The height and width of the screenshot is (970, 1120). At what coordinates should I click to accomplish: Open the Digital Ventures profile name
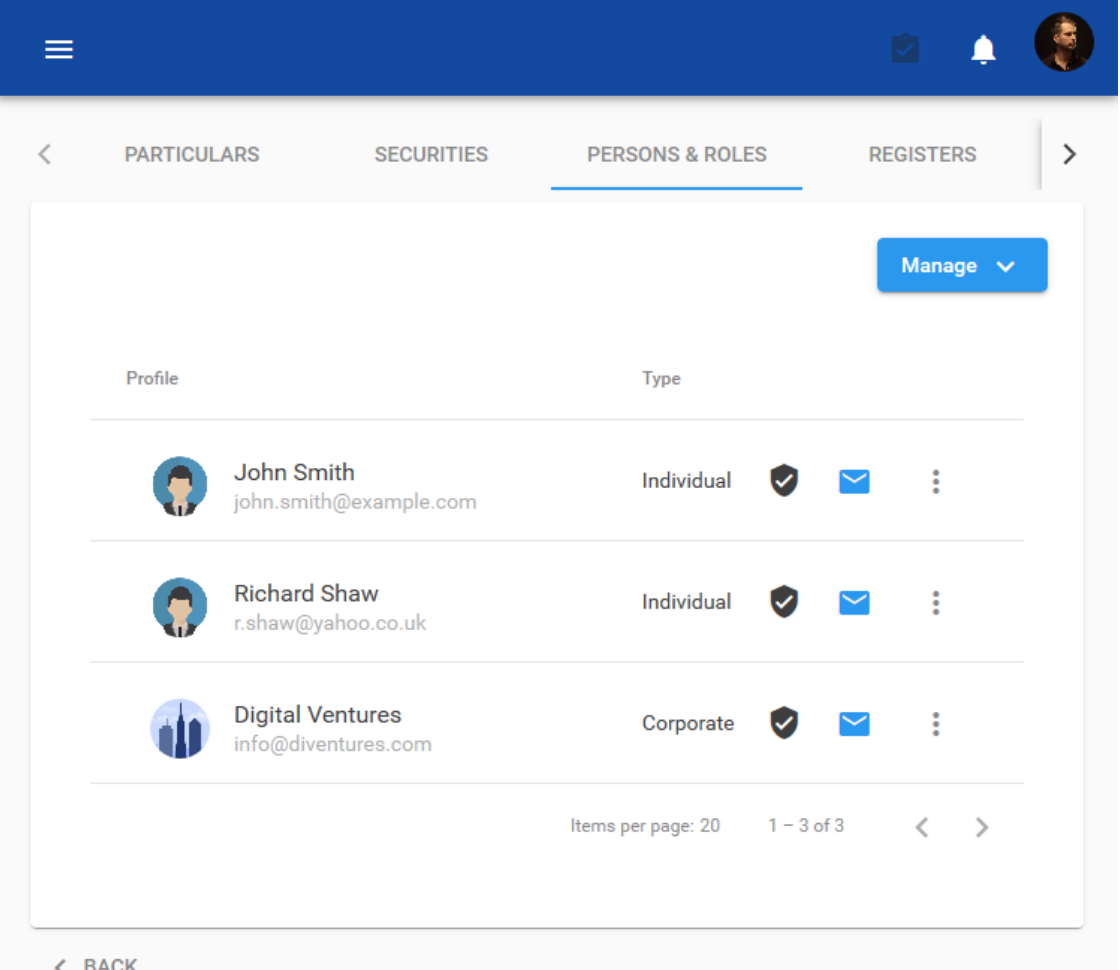[318, 715]
